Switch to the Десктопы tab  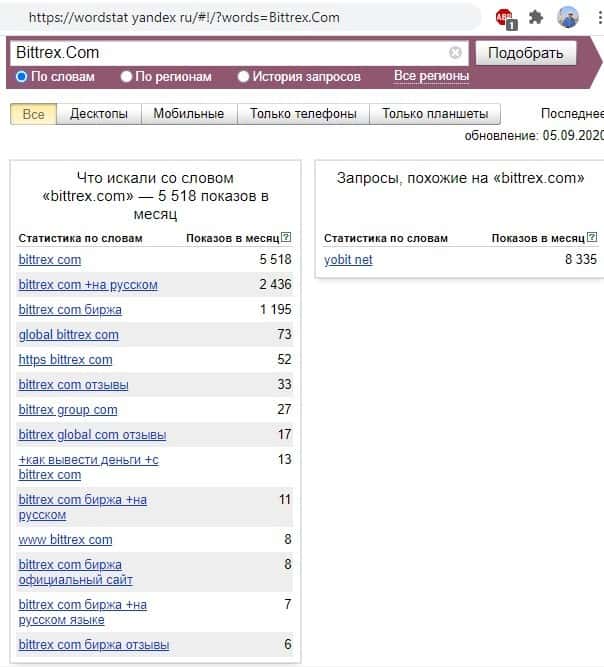pyautogui.click(x=99, y=114)
